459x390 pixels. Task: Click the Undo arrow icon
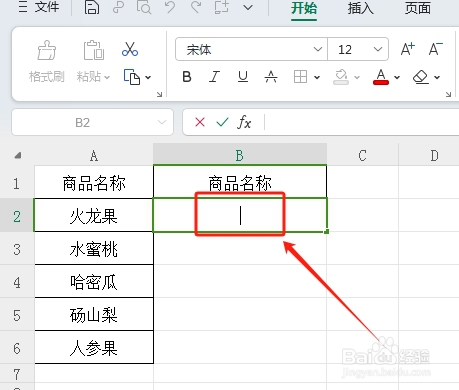pyautogui.click(x=170, y=7)
